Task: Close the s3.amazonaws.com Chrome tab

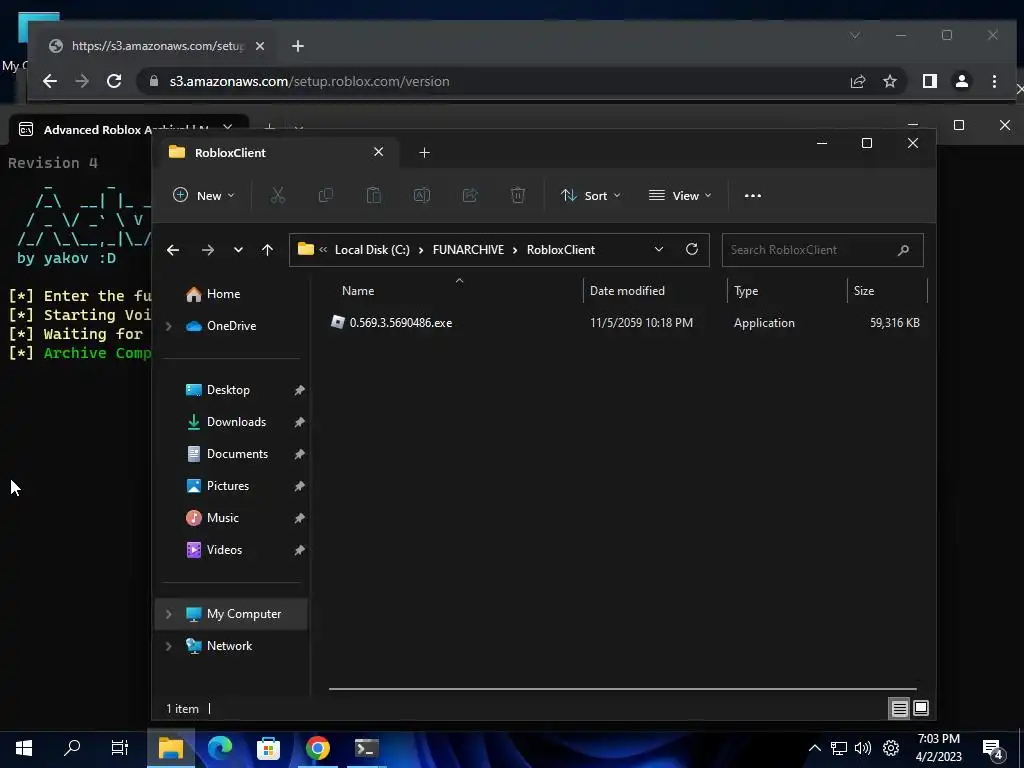Action: tap(260, 46)
